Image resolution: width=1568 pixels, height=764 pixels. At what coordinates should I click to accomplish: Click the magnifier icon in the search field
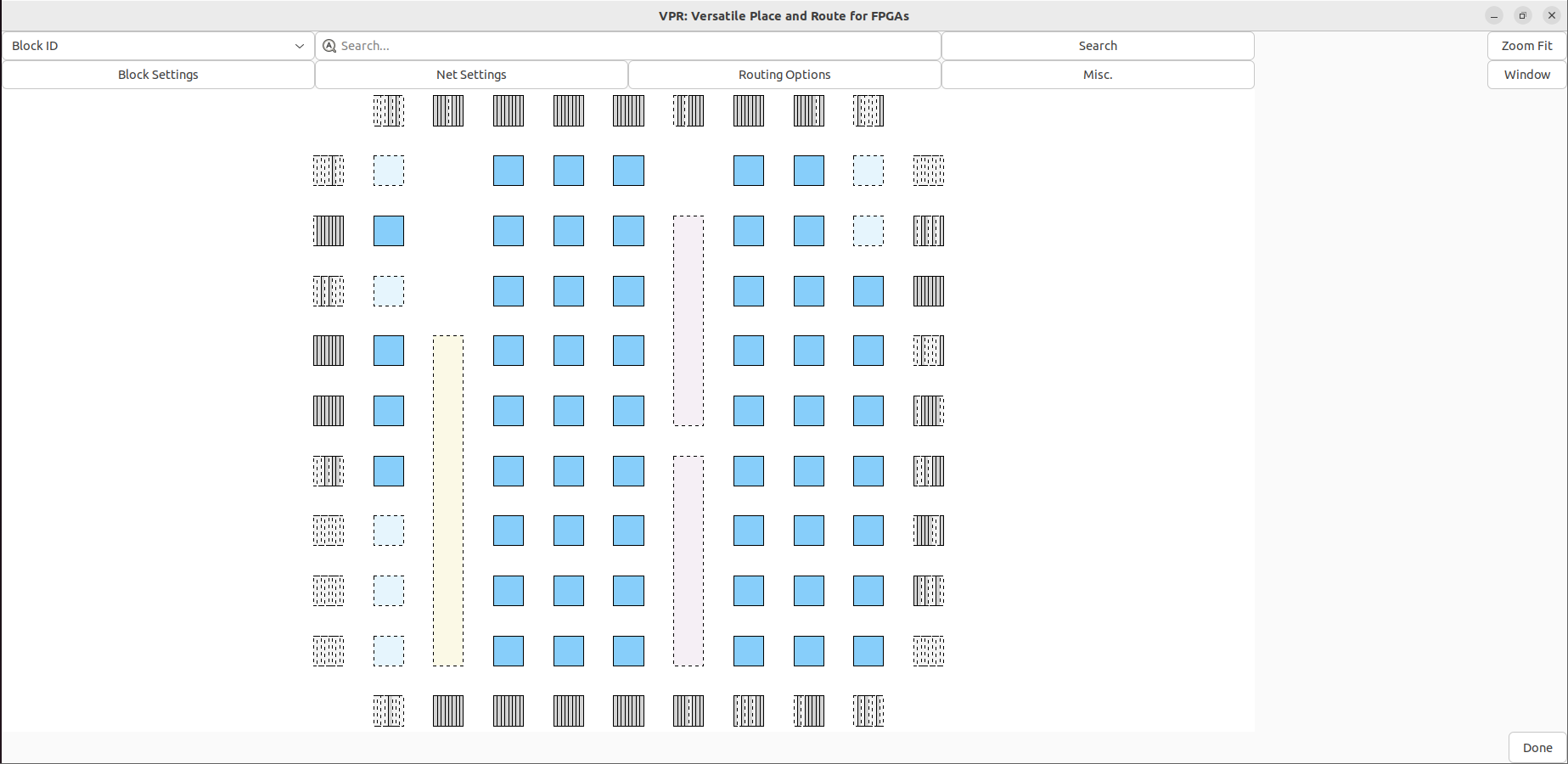point(329,46)
